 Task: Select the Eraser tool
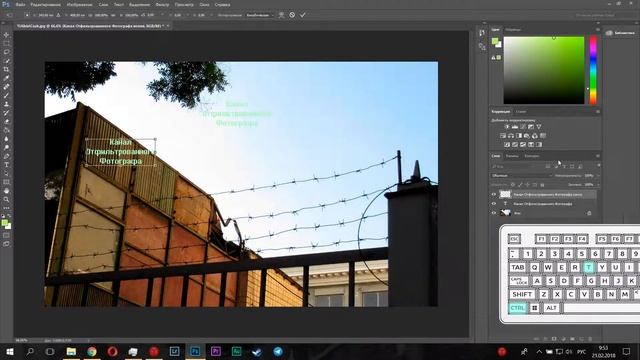click(x=6, y=122)
